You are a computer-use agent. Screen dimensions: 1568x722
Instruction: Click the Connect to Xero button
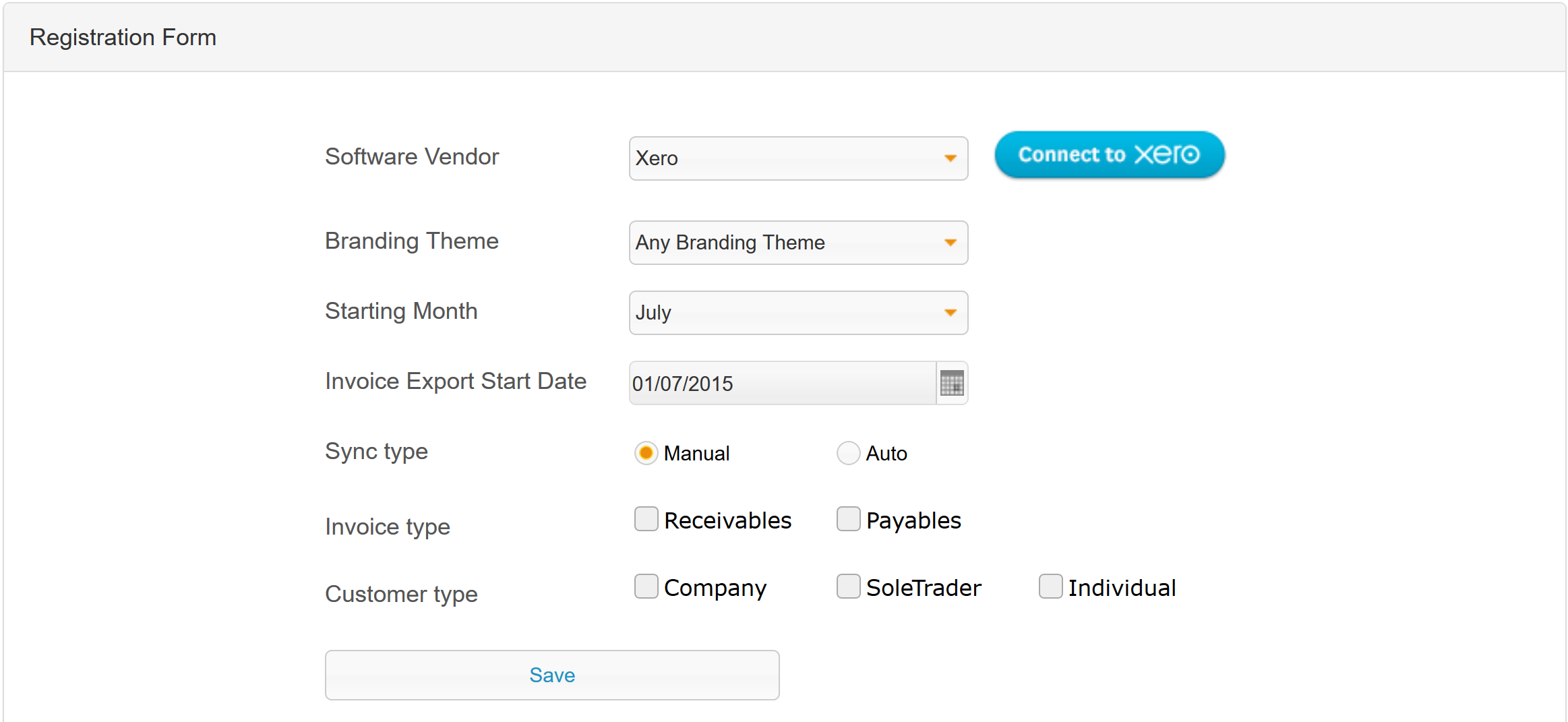click(x=1109, y=154)
